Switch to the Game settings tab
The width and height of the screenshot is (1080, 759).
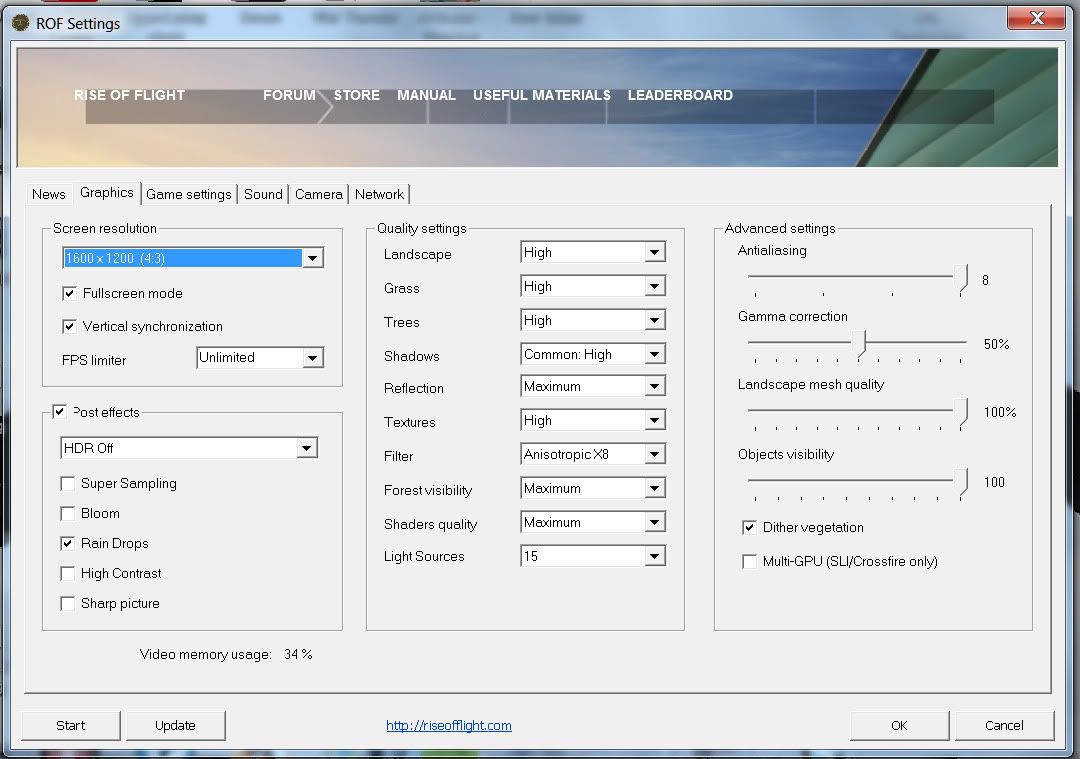189,194
